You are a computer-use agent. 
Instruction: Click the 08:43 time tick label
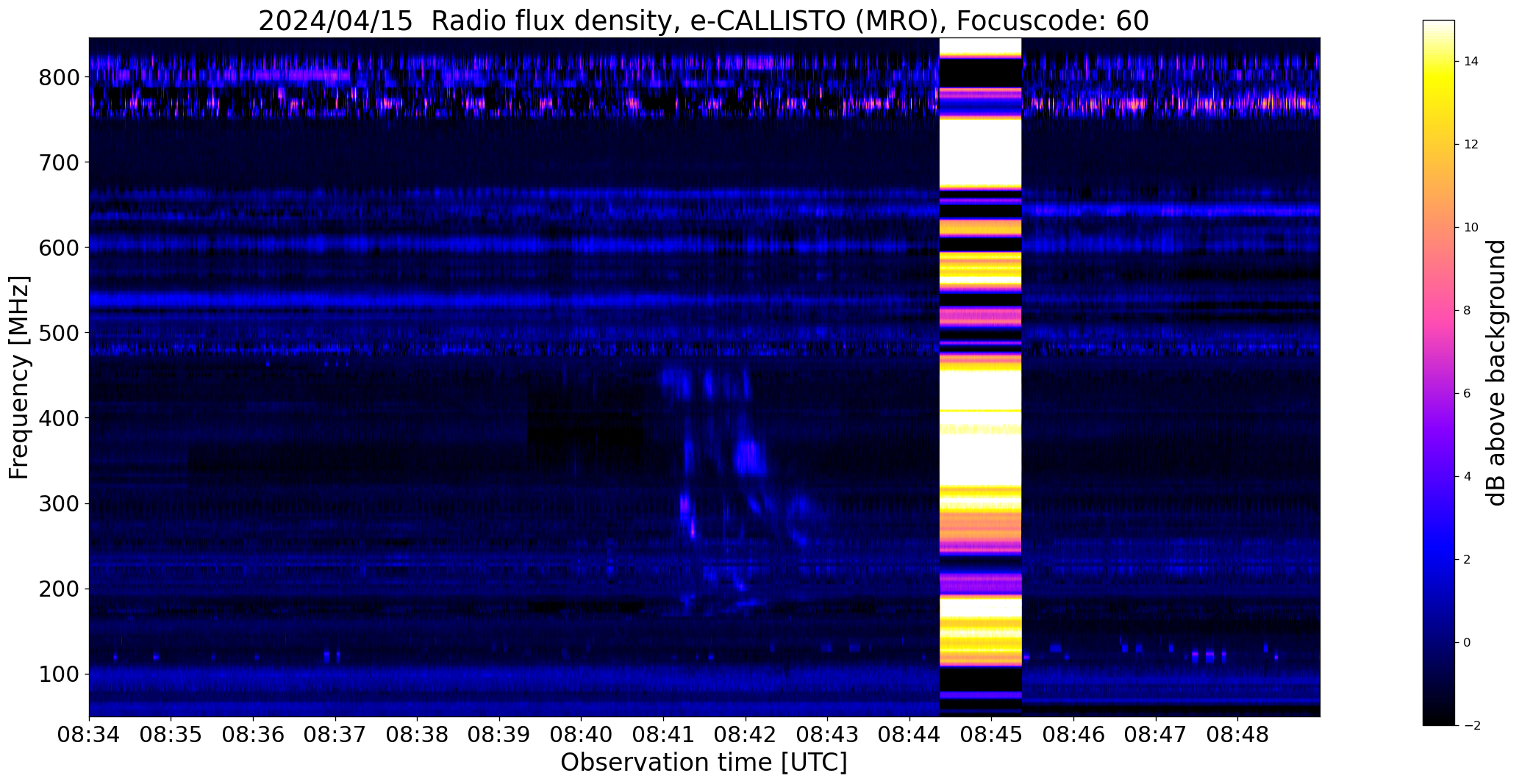828,735
